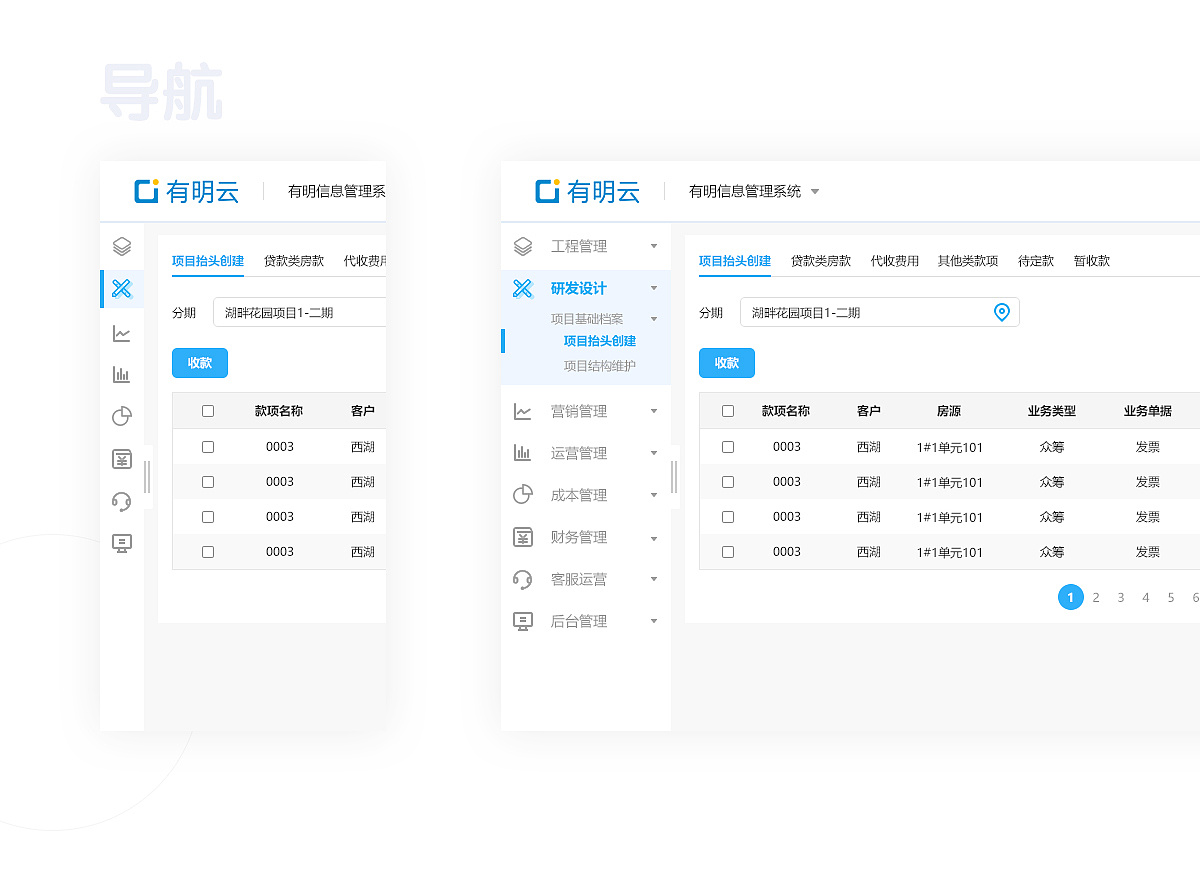Check the select-all checkbox in the table header
Screen dimensions: 1200x895
coord(727,411)
